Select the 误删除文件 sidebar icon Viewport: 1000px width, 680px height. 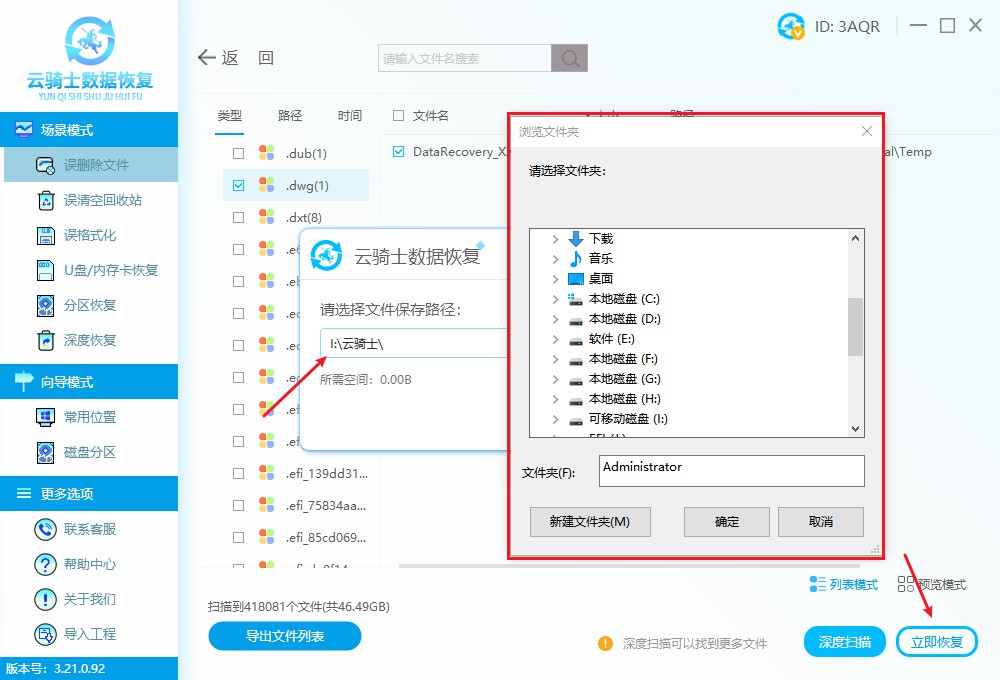45,165
